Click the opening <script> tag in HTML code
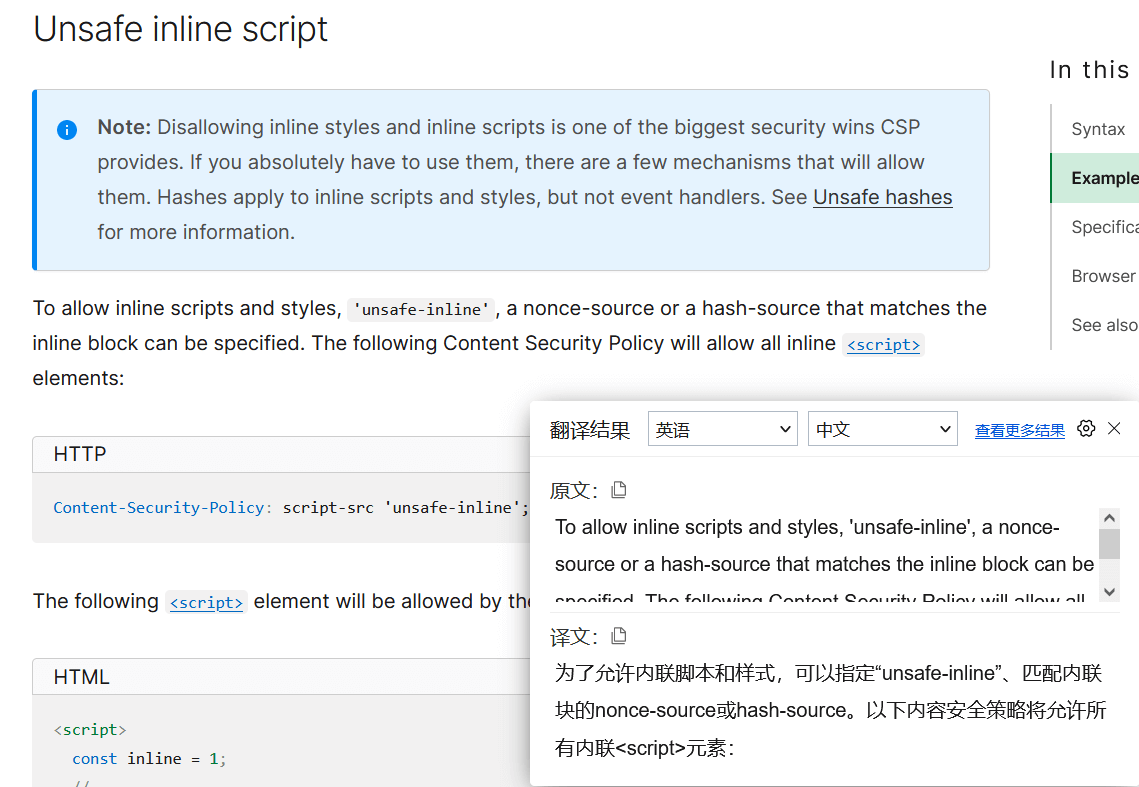Screen dimensions: 1139x787 coord(90,730)
